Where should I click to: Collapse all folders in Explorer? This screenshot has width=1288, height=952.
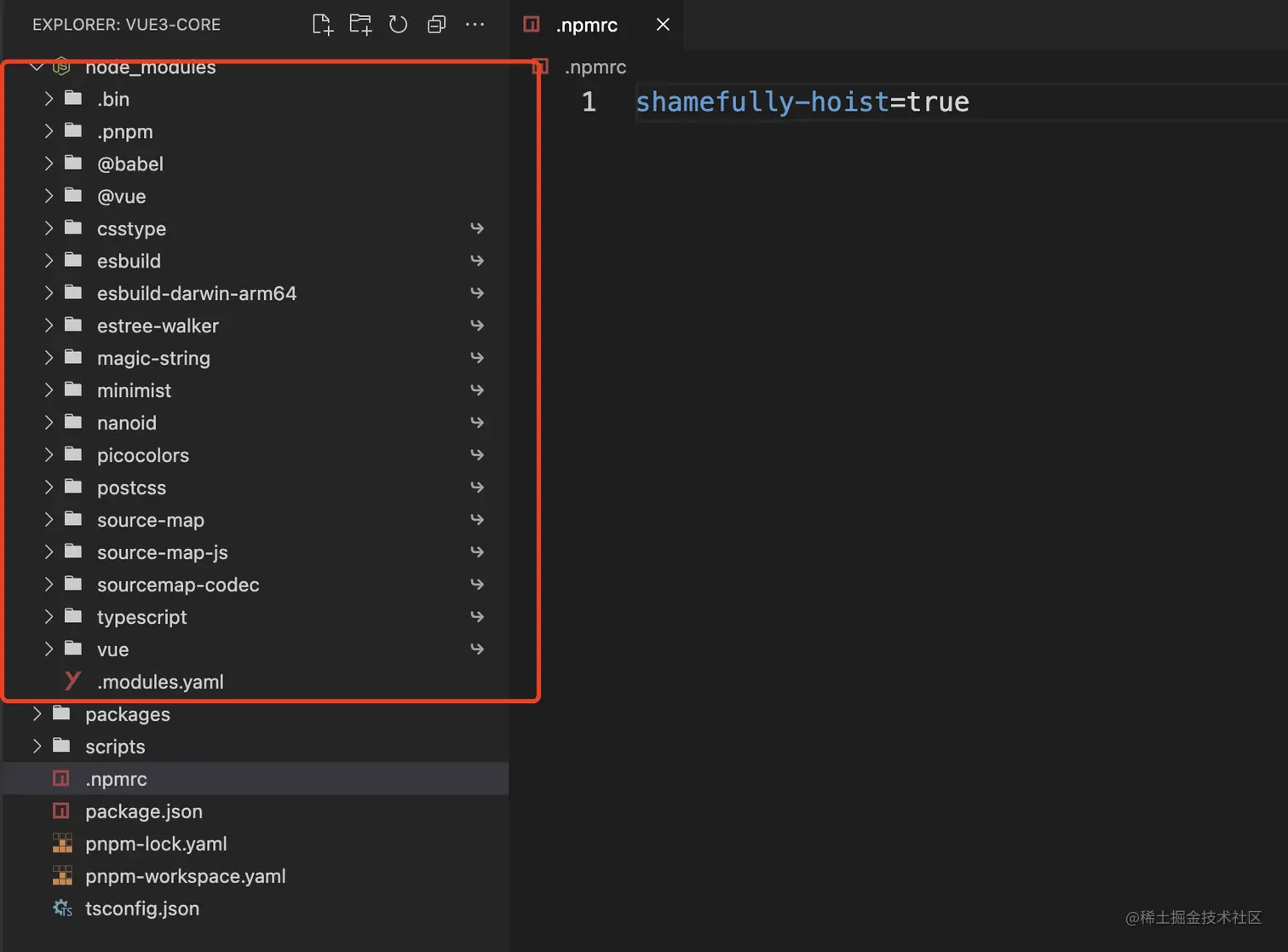point(436,25)
